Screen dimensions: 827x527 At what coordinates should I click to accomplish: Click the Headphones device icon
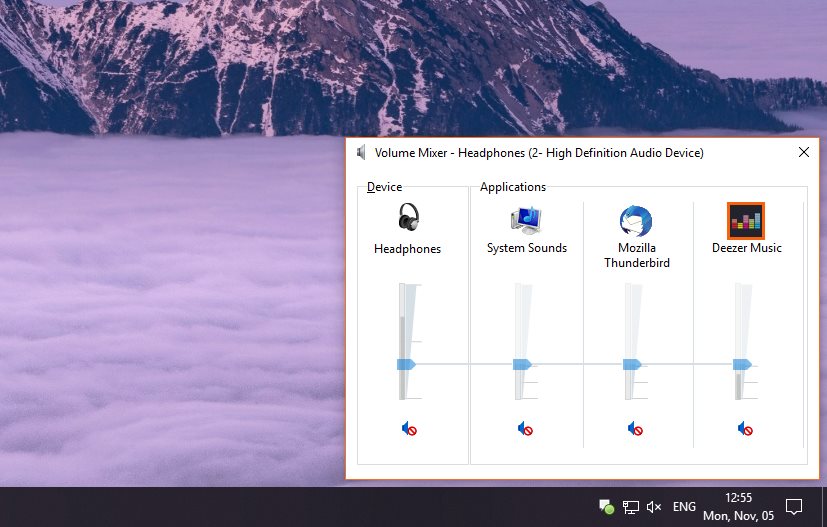tap(408, 217)
